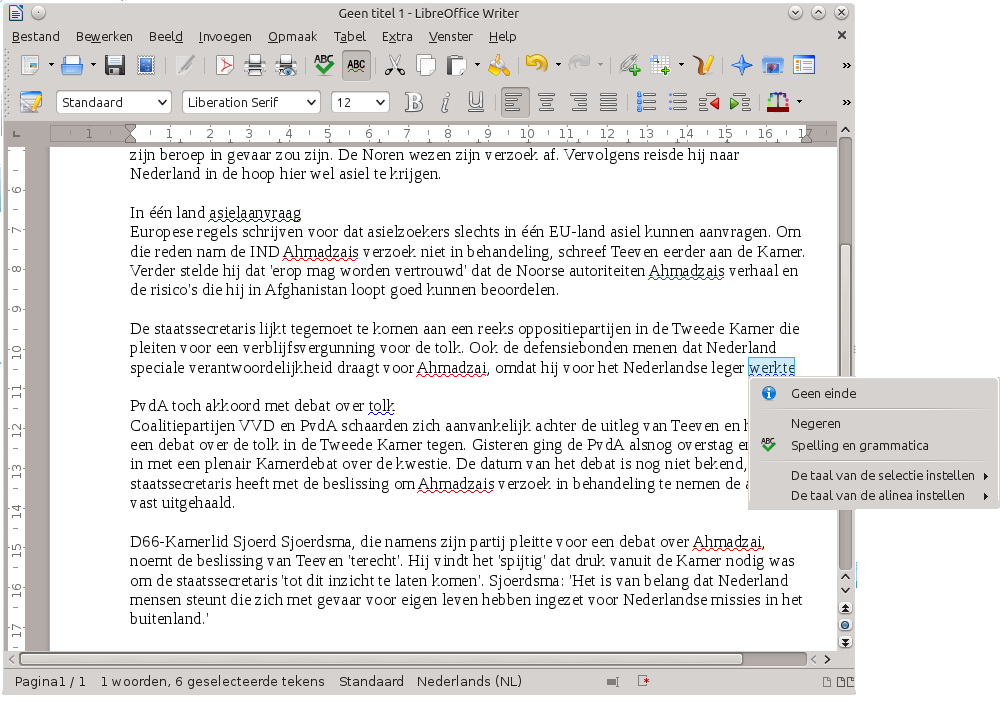Toggle Italic formatting

point(445,102)
